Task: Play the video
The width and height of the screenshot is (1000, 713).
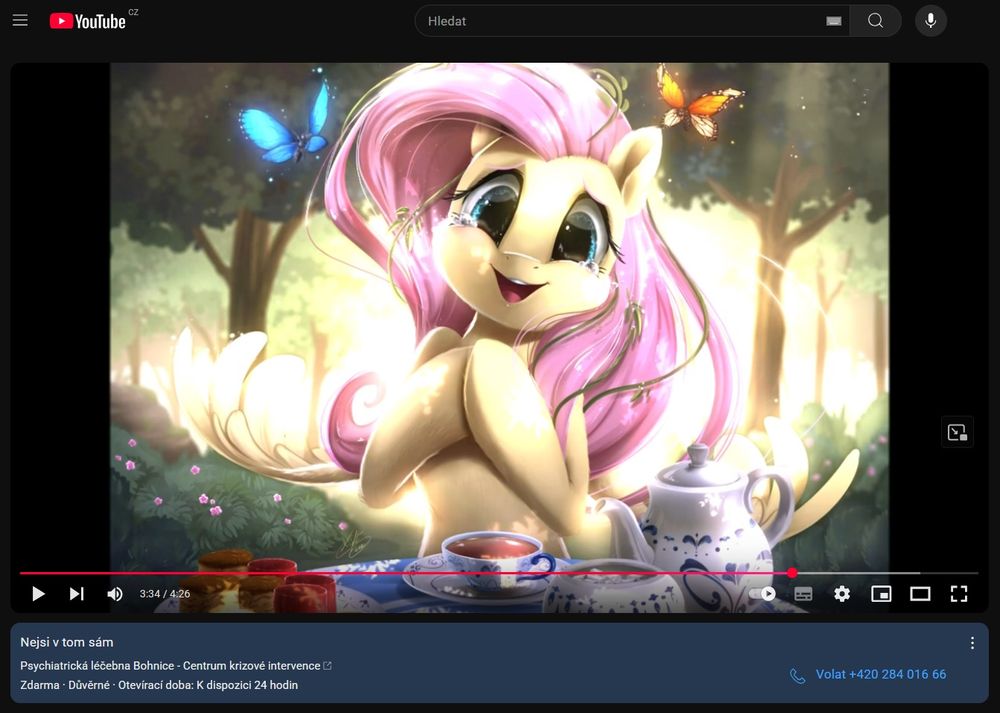Action: (38, 594)
